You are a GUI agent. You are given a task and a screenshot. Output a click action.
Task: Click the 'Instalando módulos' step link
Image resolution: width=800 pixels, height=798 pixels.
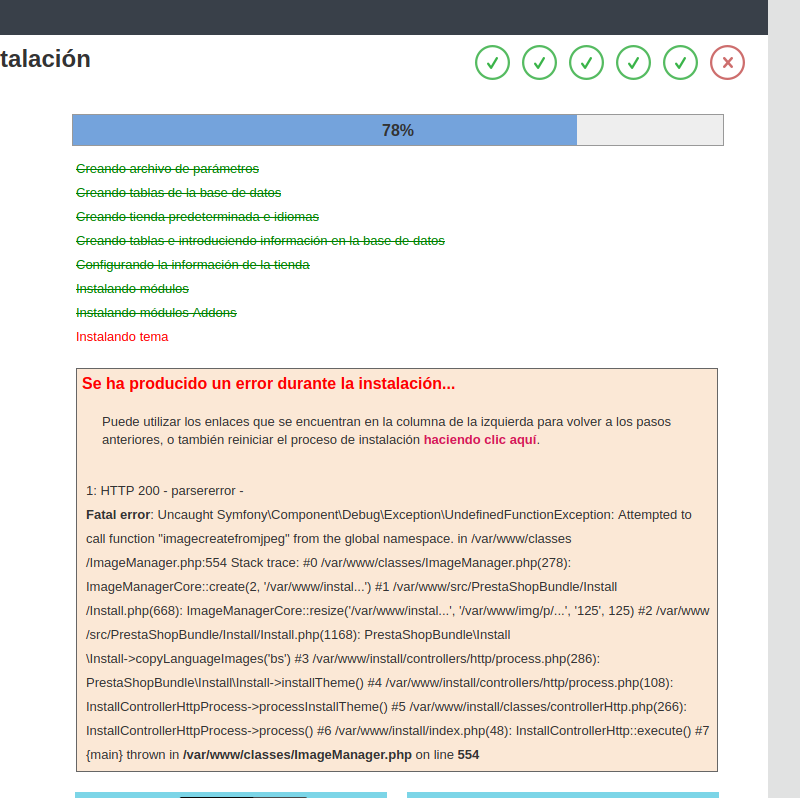[x=132, y=288]
